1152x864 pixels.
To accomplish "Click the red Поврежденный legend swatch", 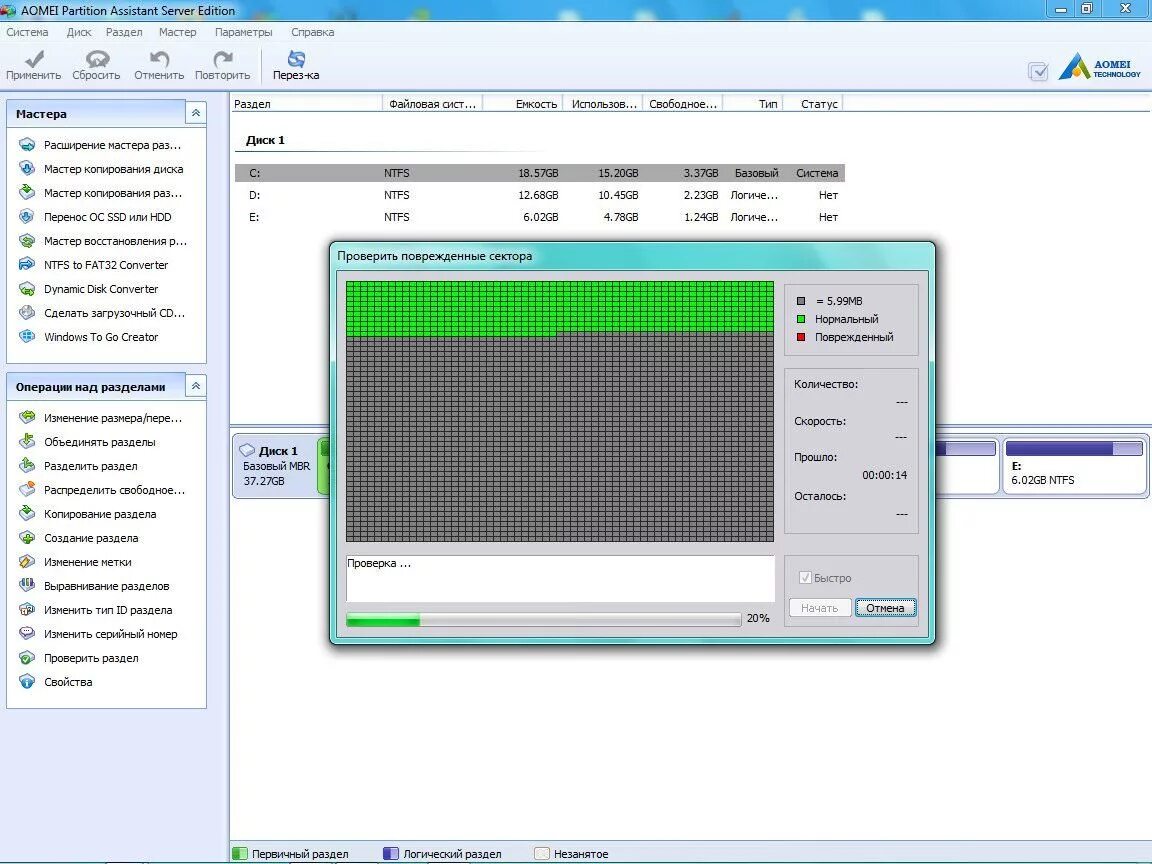I will click(x=801, y=337).
